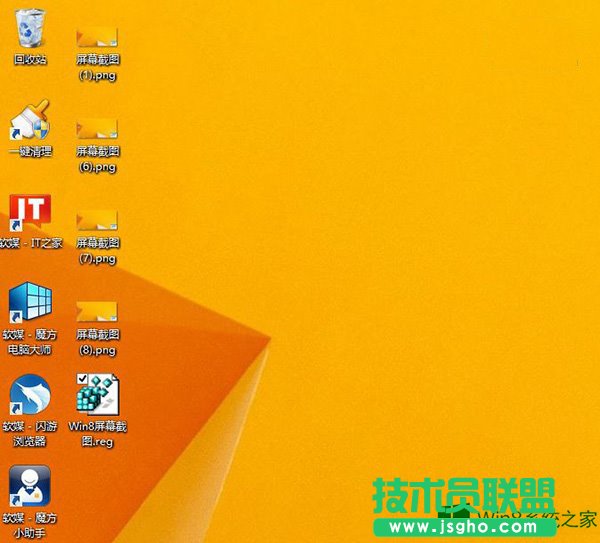The width and height of the screenshot is (600, 543).
Task: Select the 屏幕截图 (1).png thumbnail
Action: (97, 37)
